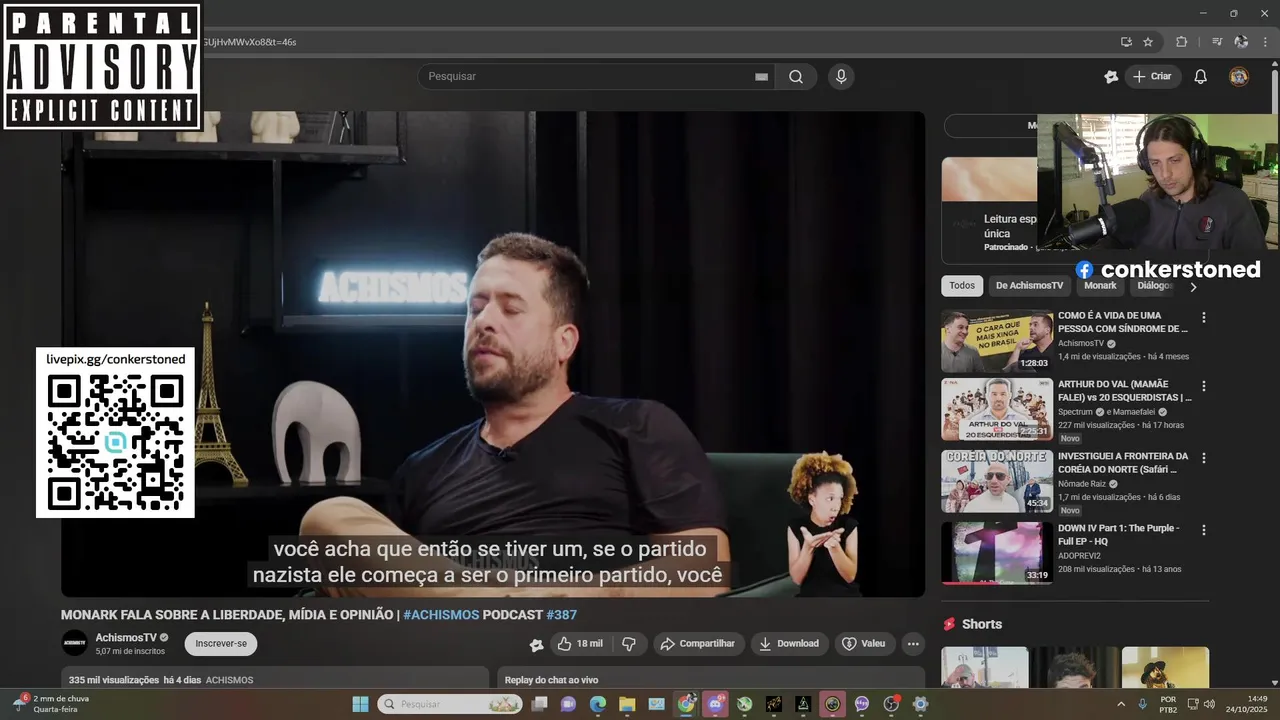Open Windows Start menu
1280x720 pixels.
360,704
